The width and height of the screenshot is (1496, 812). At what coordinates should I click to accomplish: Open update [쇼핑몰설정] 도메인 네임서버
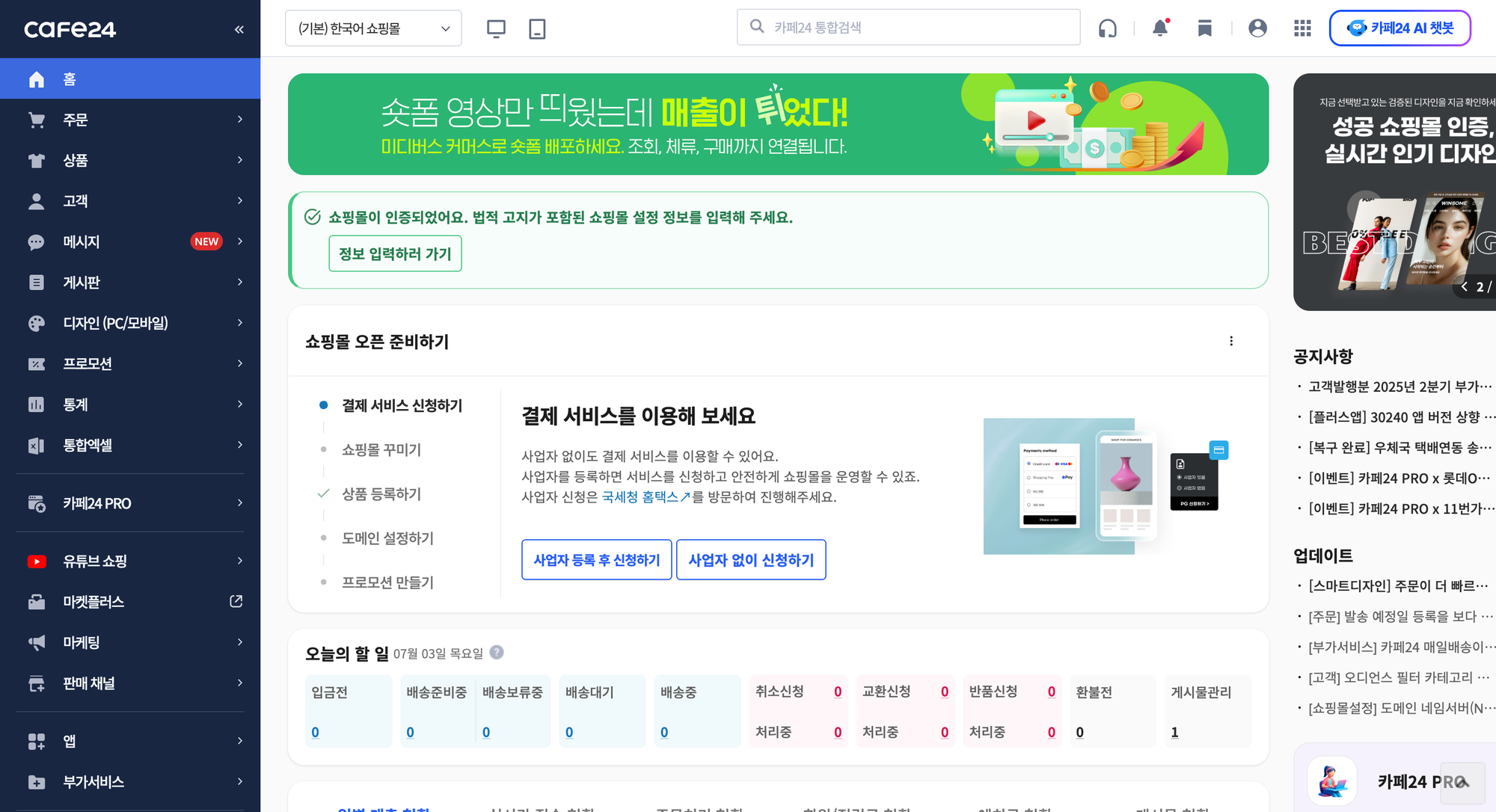pos(1401,708)
